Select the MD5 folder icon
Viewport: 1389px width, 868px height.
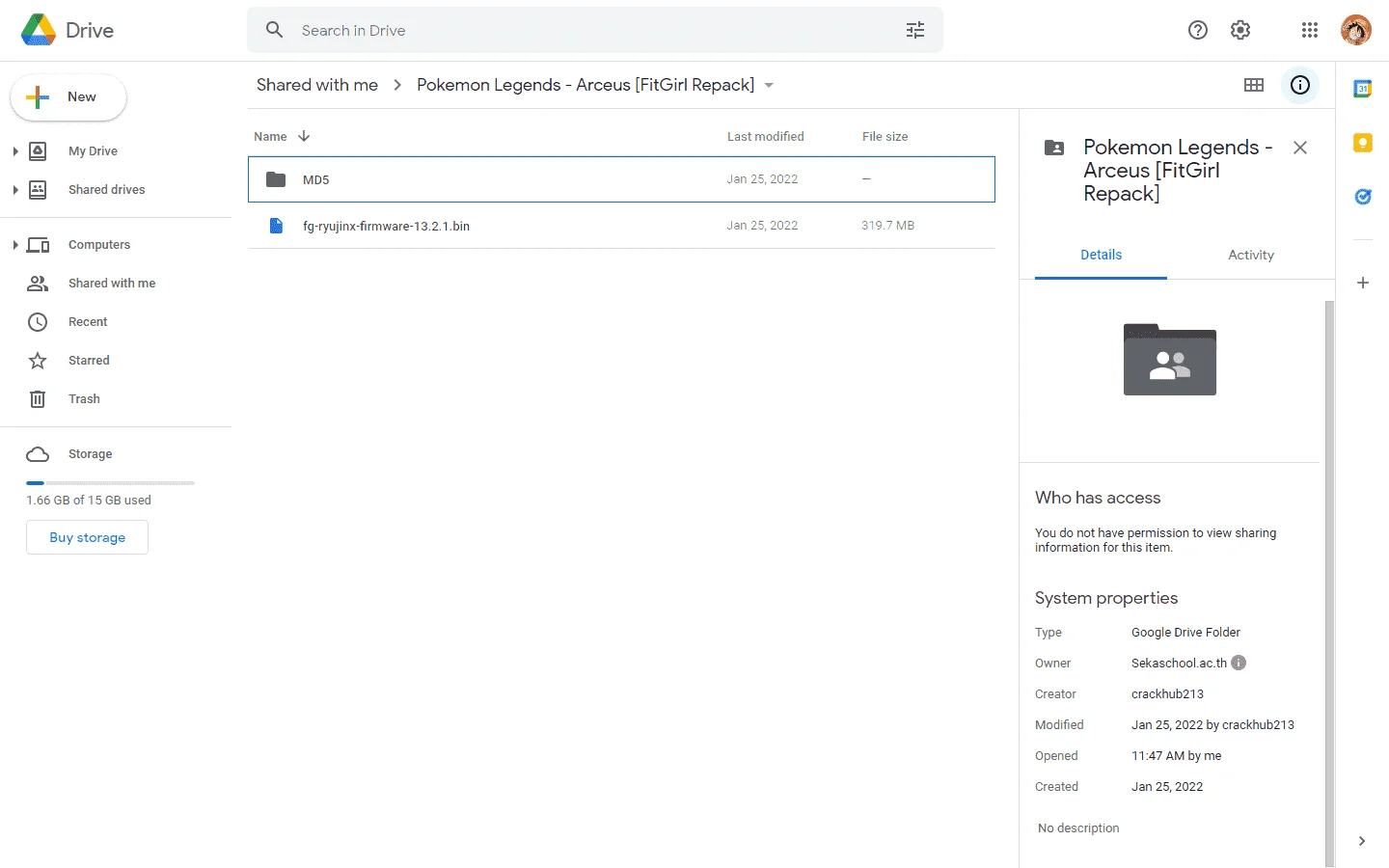coord(276,179)
